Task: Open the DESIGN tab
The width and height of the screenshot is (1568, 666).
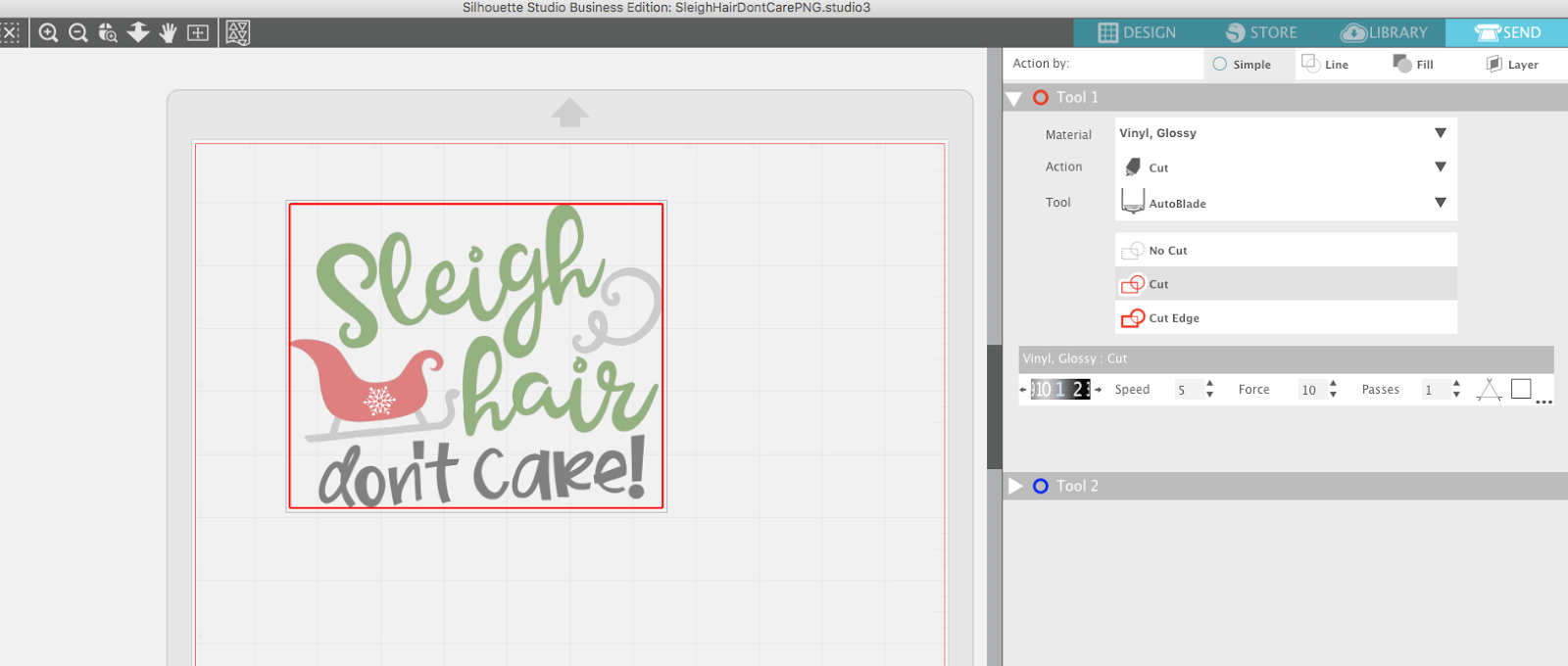Action: click(1137, 32)
